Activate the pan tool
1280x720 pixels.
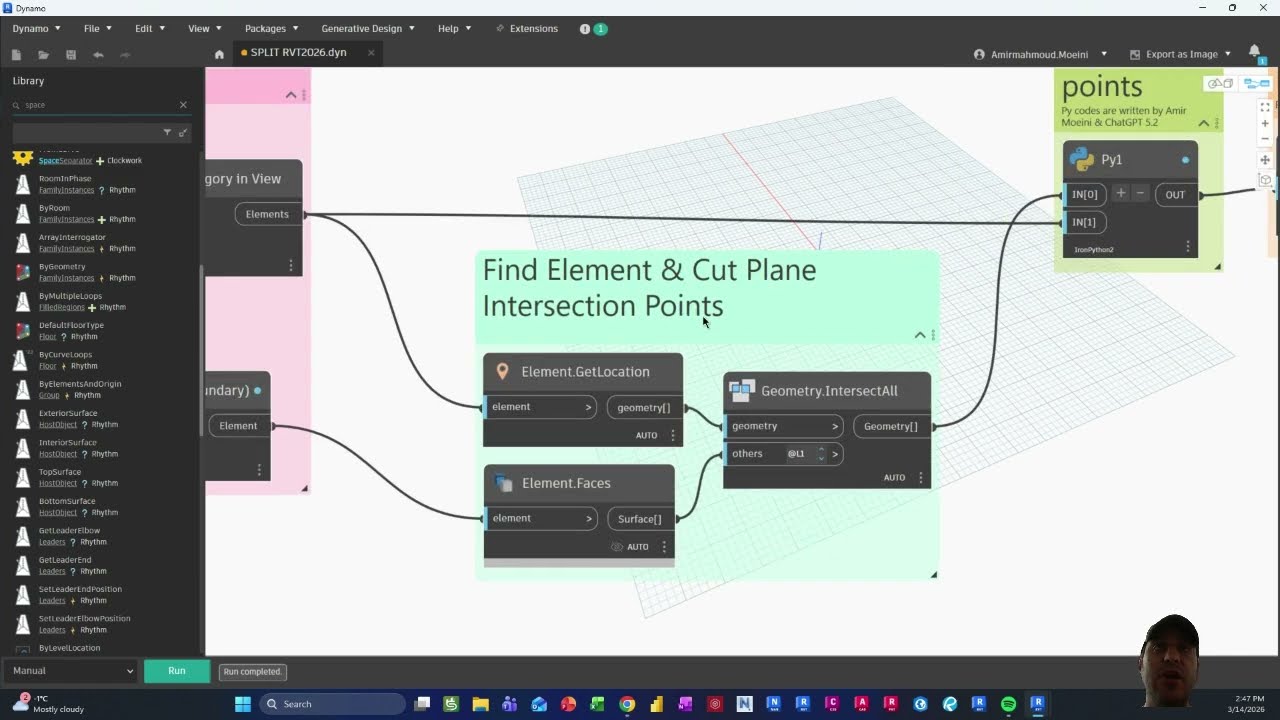point(1265,160)
